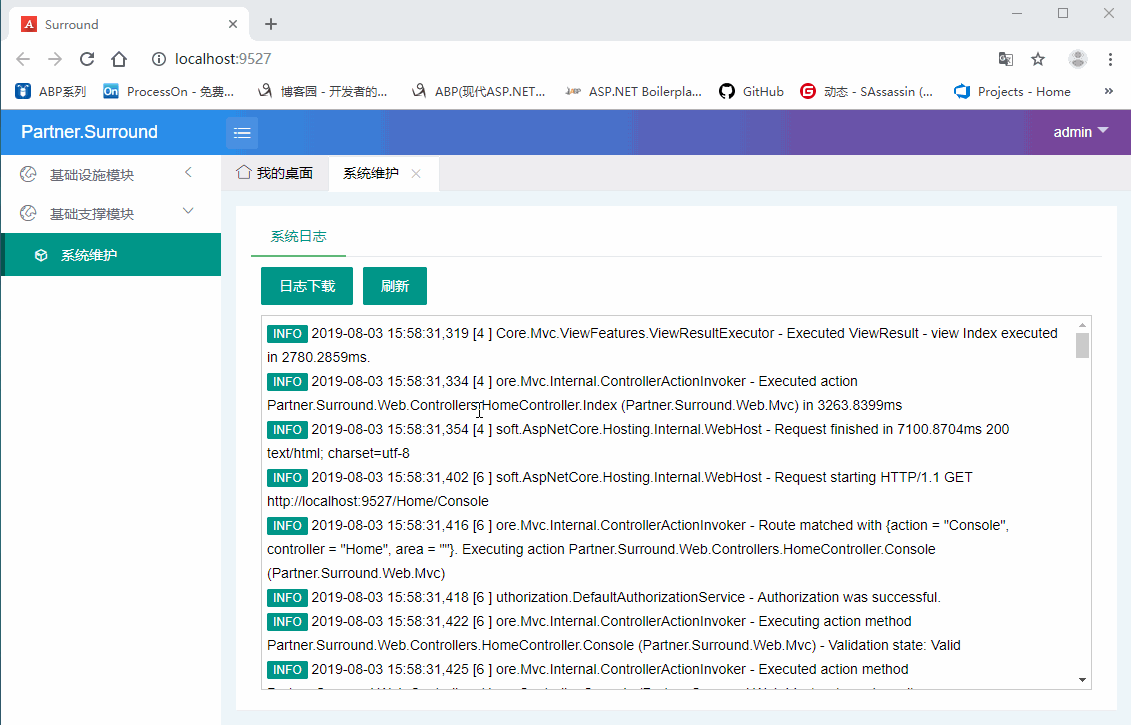
Task: Click the 基础设施模块 module icon
Action: [28, 174]
